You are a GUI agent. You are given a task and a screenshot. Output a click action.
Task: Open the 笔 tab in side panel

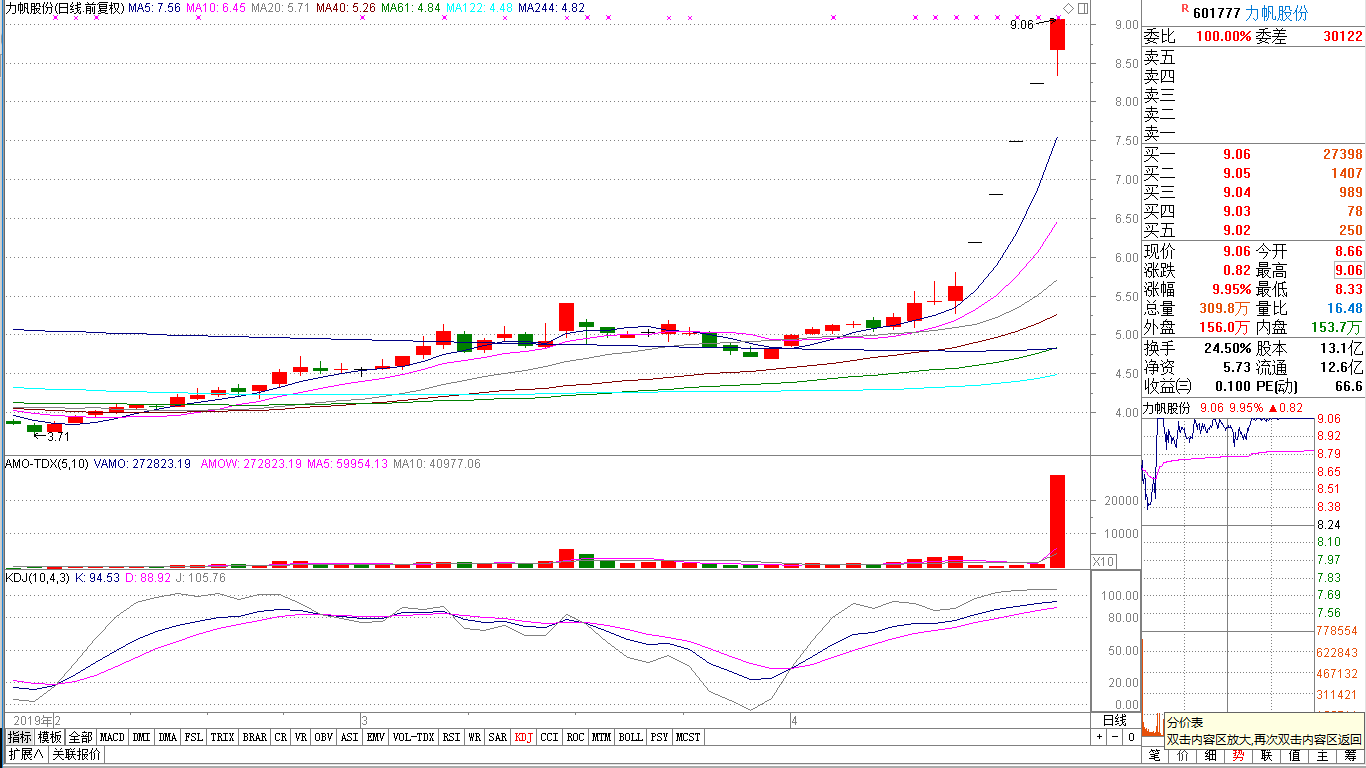click(1154, 756)
